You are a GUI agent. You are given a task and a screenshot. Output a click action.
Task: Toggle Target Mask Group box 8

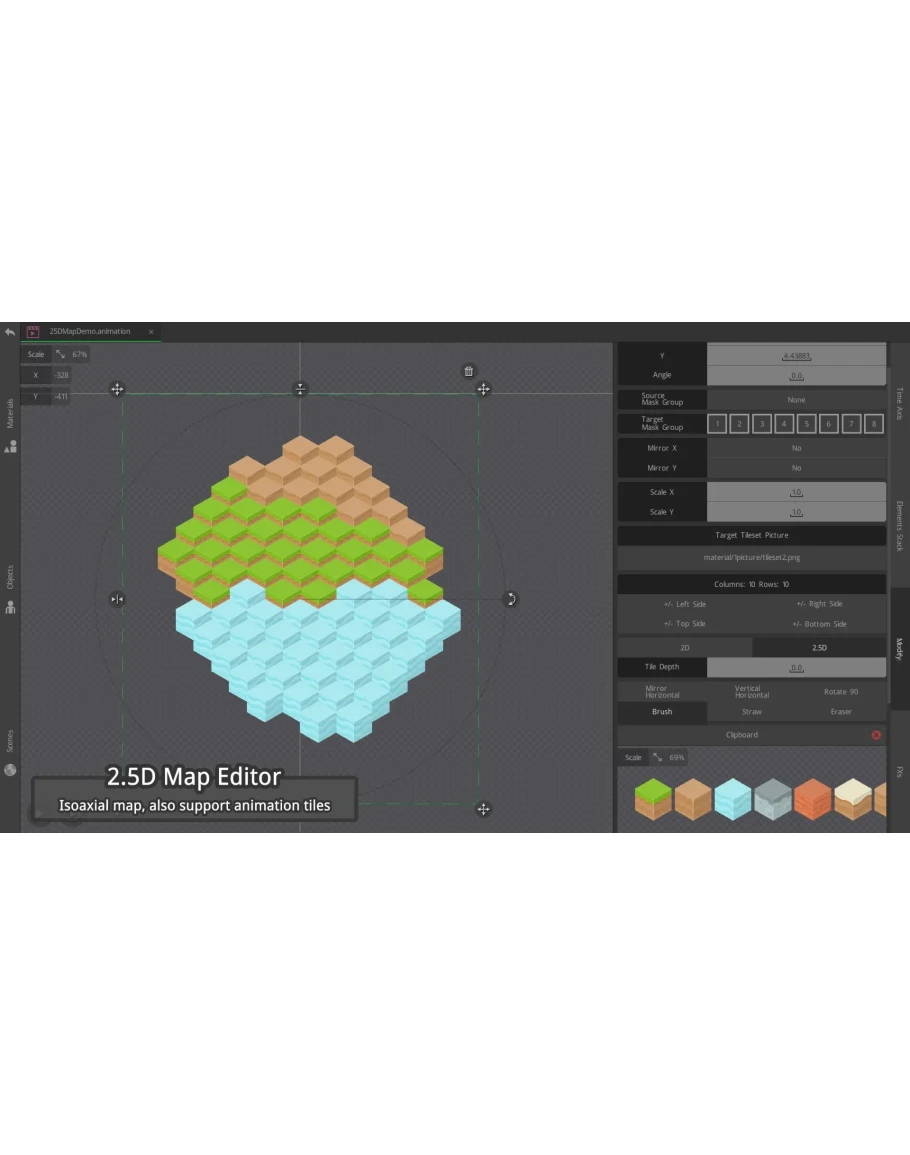[874, 424]
